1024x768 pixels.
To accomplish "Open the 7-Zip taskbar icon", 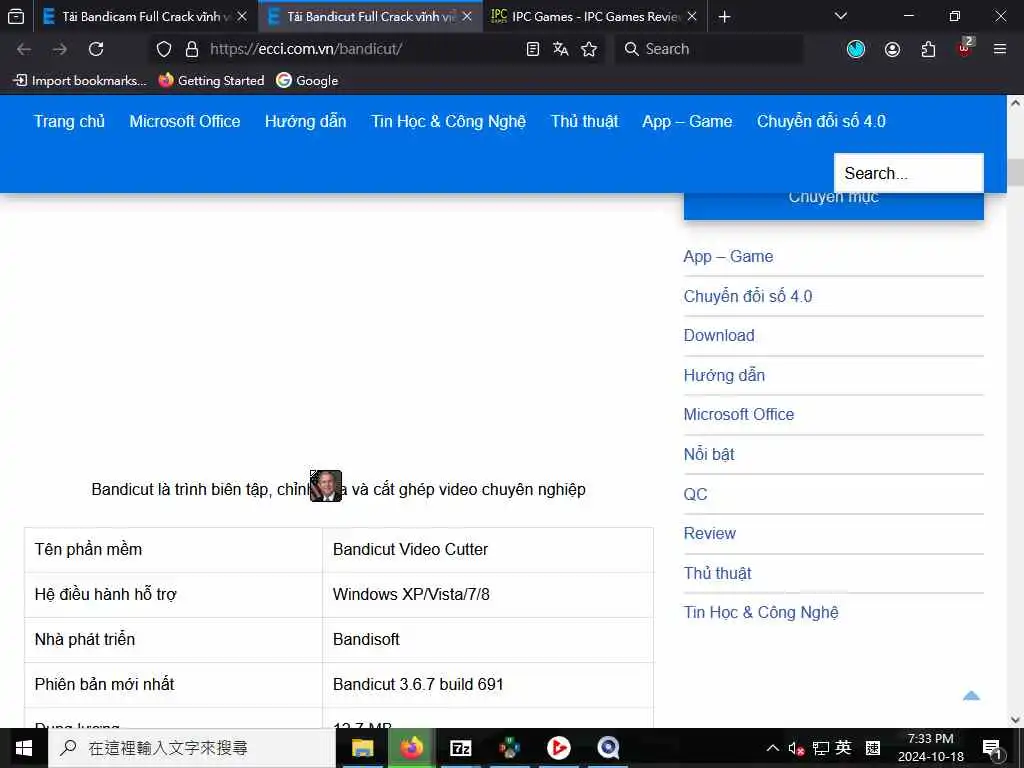I will (x=461, y=748).
